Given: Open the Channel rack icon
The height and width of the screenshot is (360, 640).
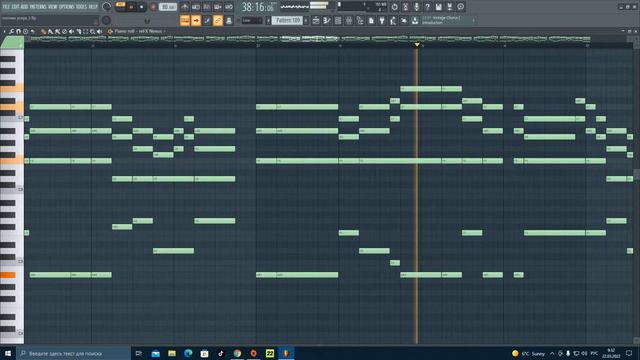Looking at the screenshot, I should coord(338,20).
